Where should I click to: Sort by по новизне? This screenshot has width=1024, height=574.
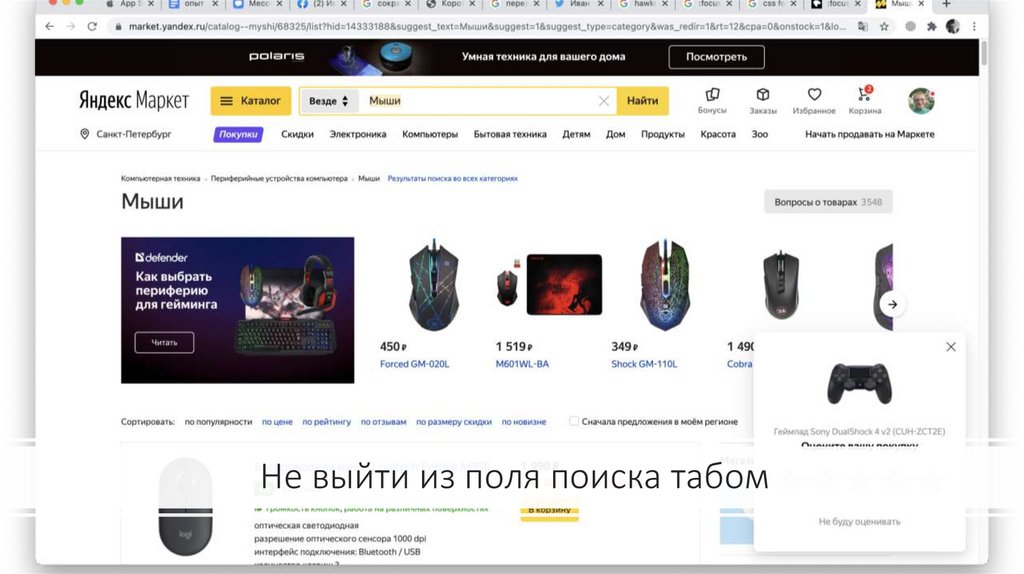pos(524,422)
